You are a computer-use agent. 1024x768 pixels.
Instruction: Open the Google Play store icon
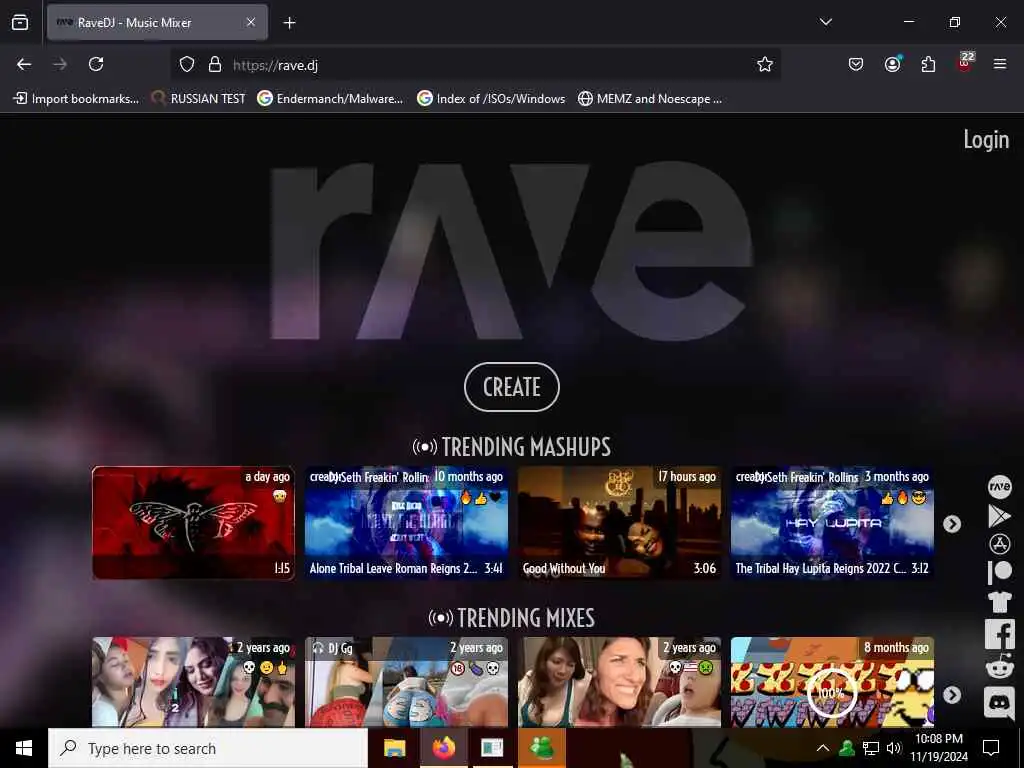tap(999, 516)
